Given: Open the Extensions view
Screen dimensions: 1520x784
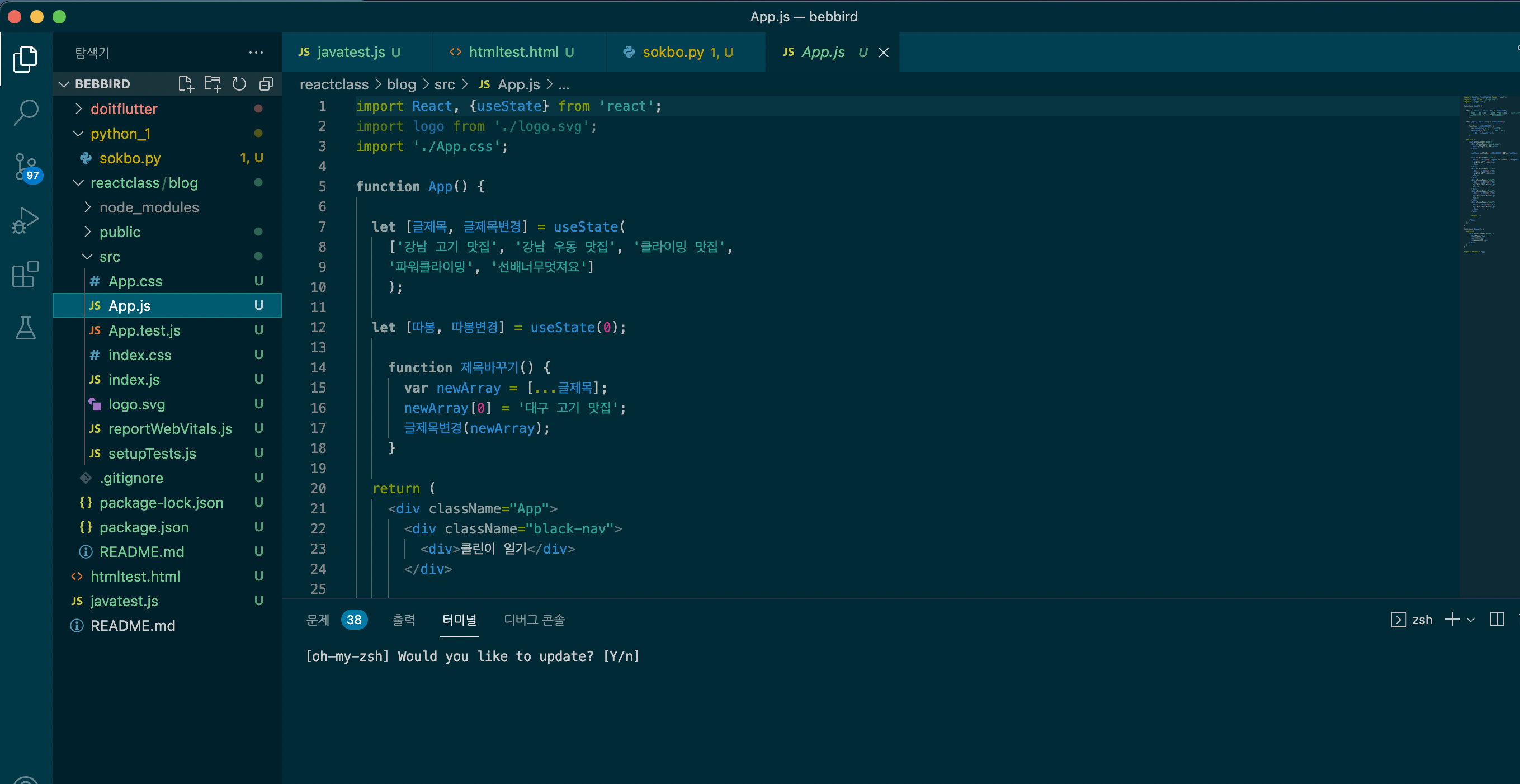Looking at the screenshot, I should pos(25,275).
